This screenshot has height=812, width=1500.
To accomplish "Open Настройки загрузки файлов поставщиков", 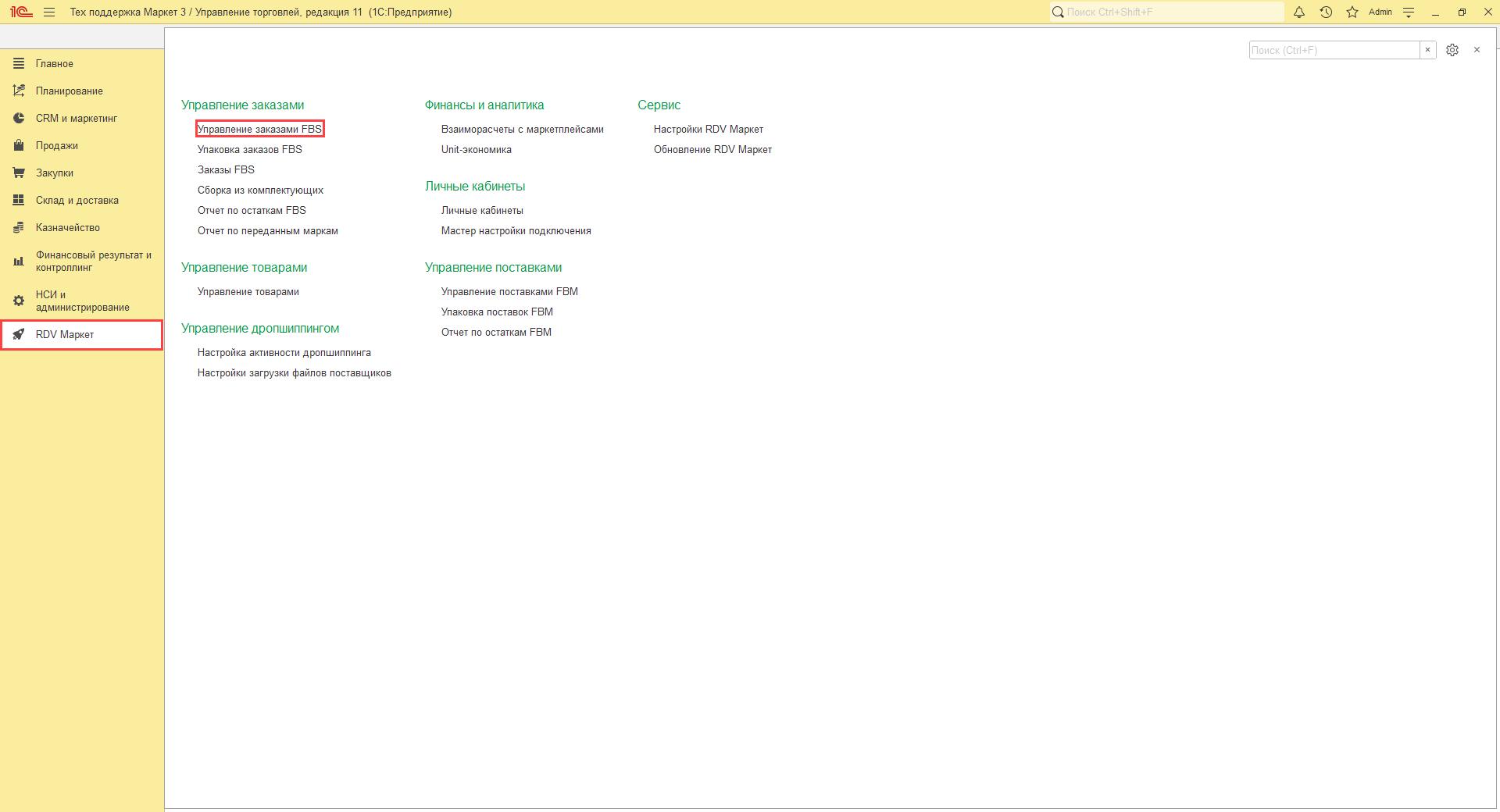I will tap(295, 372).
